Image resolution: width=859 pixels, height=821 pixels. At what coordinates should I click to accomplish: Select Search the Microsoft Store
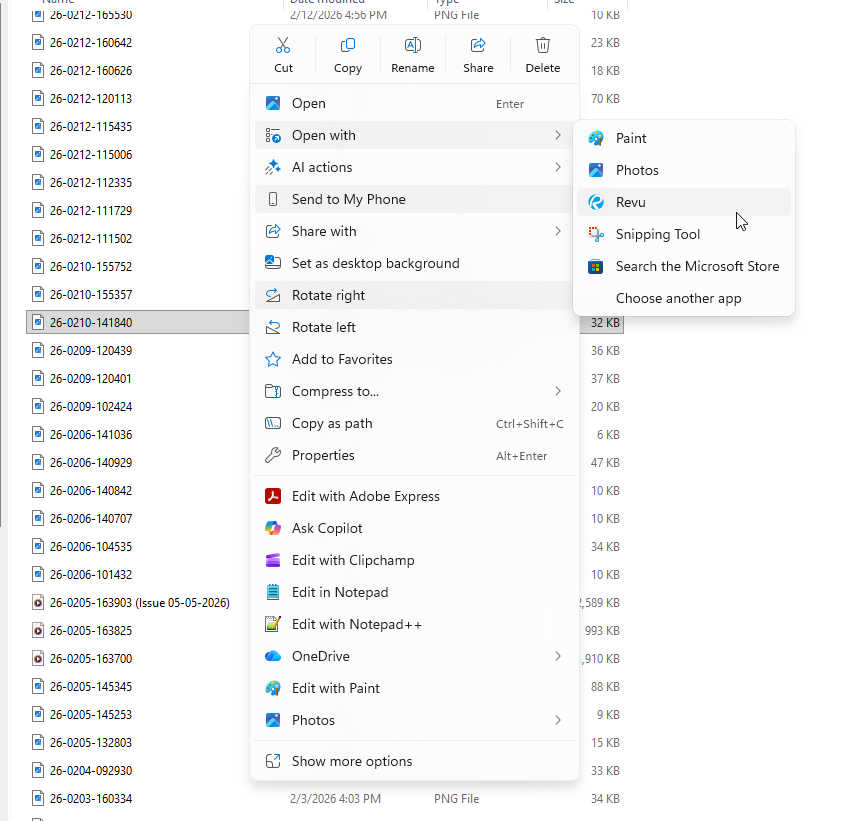pos(684,266)
